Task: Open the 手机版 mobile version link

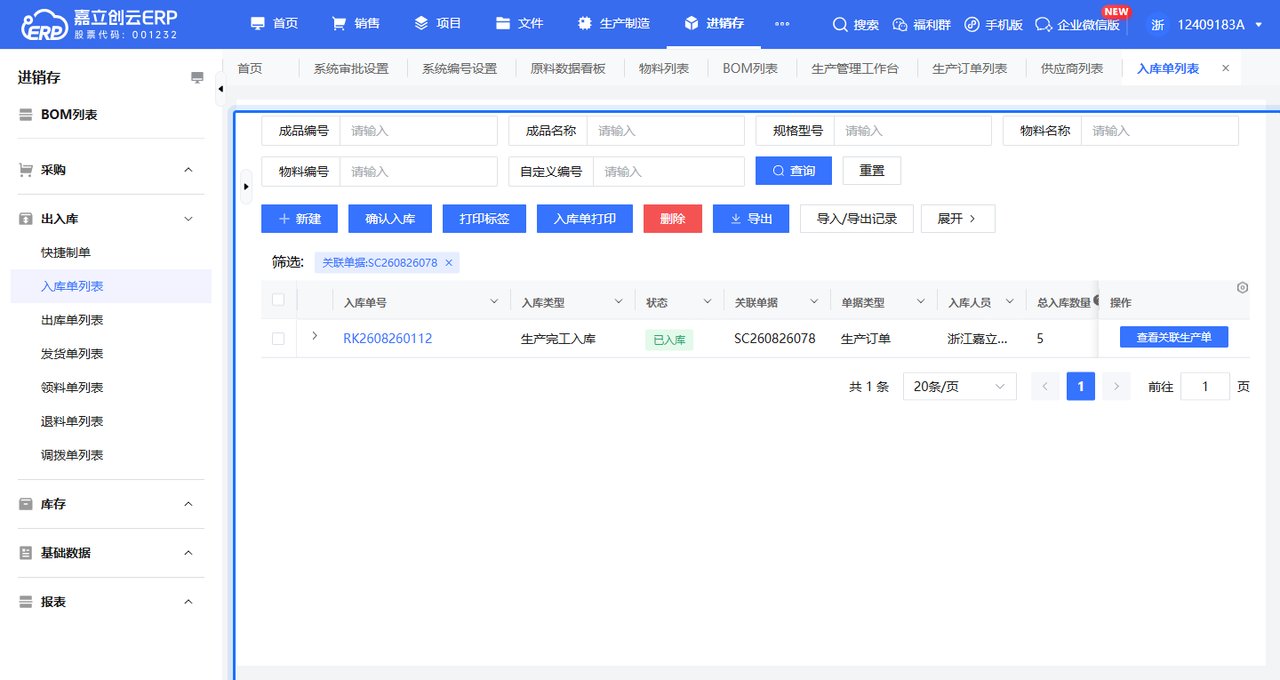Action: [x=993, y=24]
